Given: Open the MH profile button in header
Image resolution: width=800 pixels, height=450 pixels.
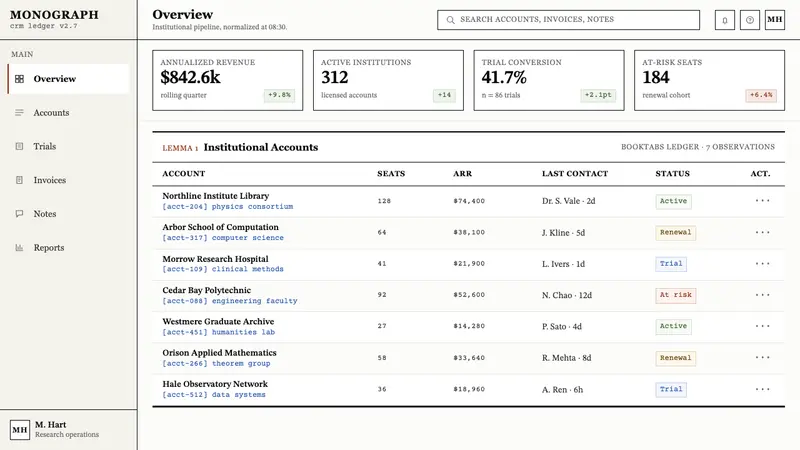Looking at the screenshot, I should click(774, 20).
